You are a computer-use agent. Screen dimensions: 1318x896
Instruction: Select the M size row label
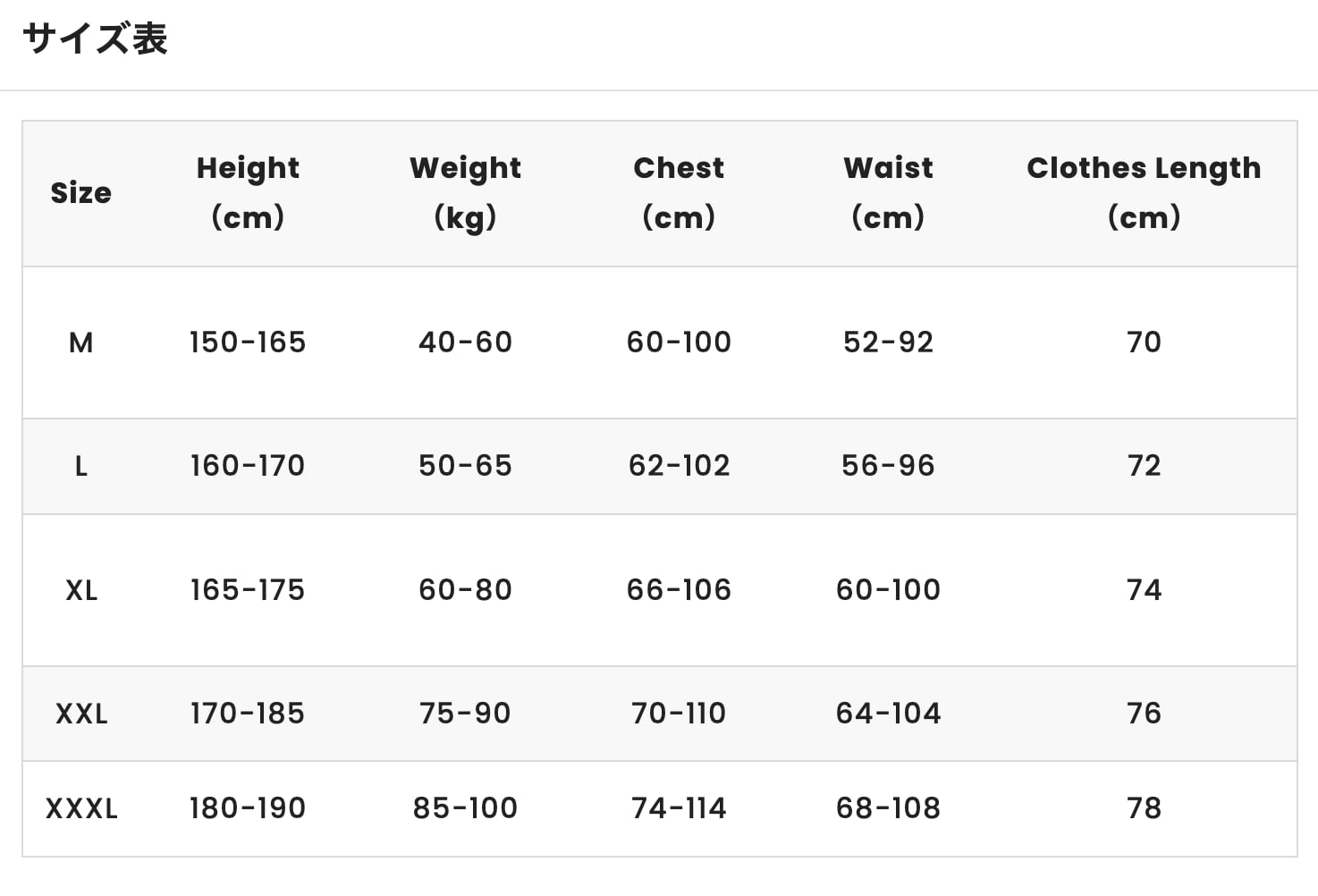click(80, 342)
